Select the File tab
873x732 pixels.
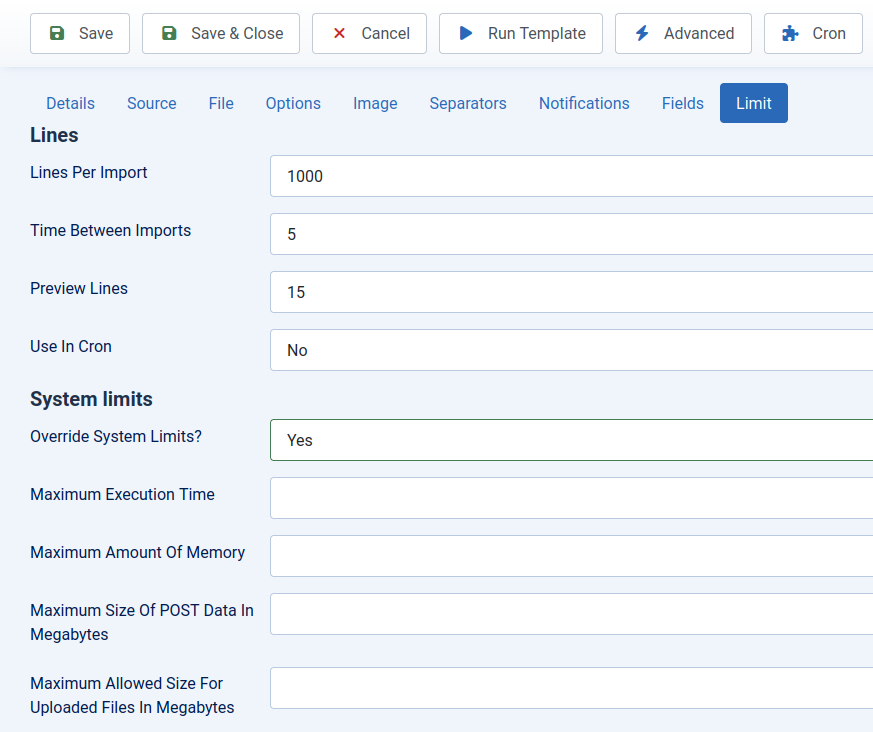tap(221, 103)
